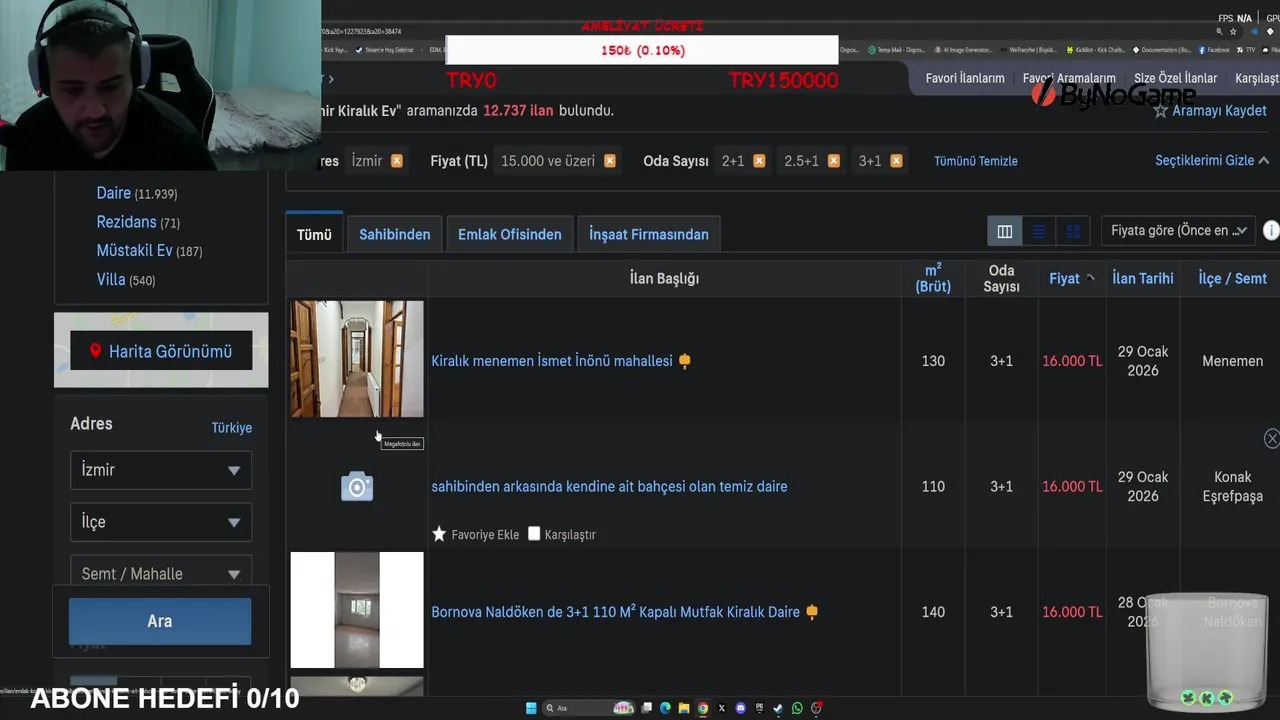
Task: Switch to list view icon
Action: [x=1039, y=232]
